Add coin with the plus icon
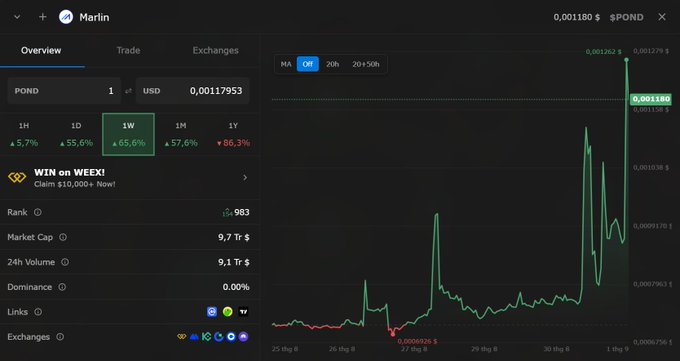Image resolution: width=680 pixels, height=361 pixels. 42,17
